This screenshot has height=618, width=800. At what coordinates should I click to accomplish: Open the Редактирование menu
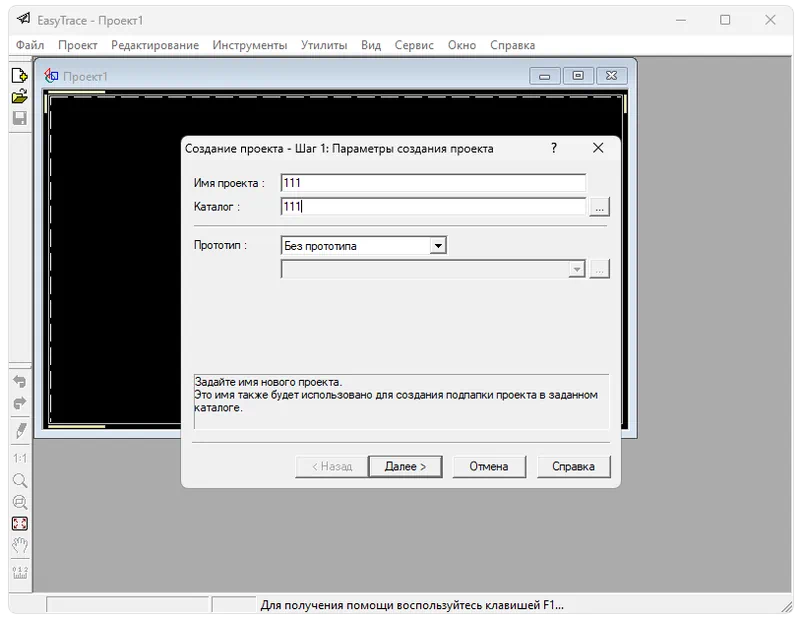tap(155, 45)
